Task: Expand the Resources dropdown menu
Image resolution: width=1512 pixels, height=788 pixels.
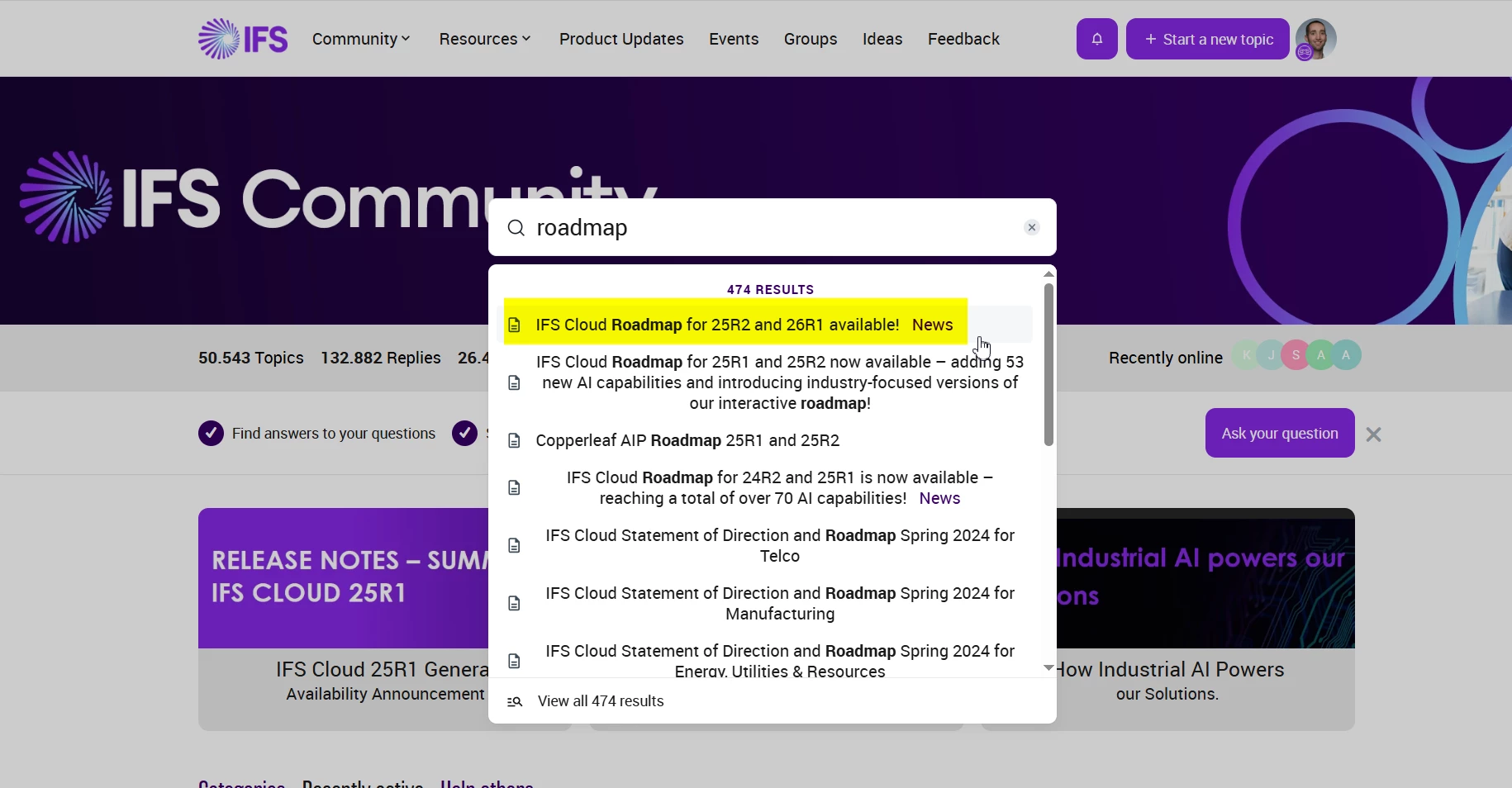Action: [x=485, y=39]
